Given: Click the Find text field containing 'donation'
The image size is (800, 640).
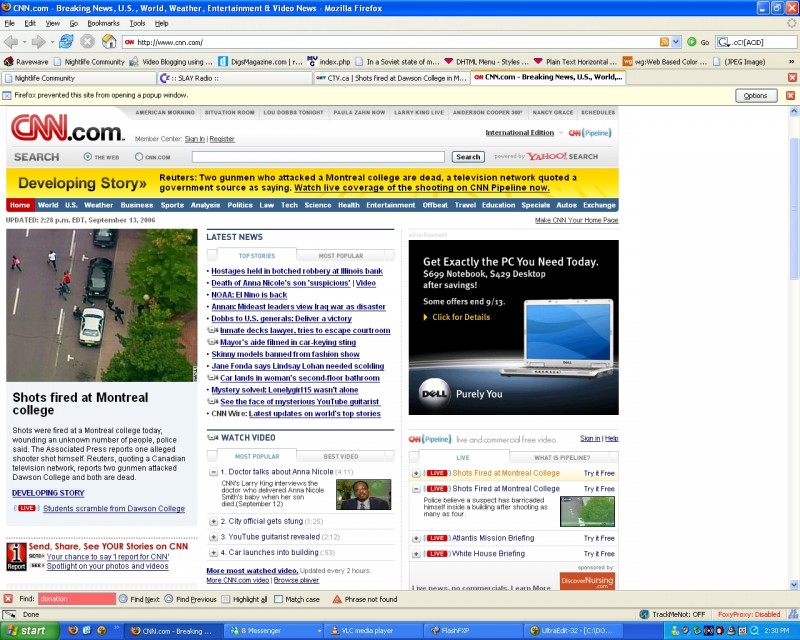Looking at the screenshot, I should point(77,599).
